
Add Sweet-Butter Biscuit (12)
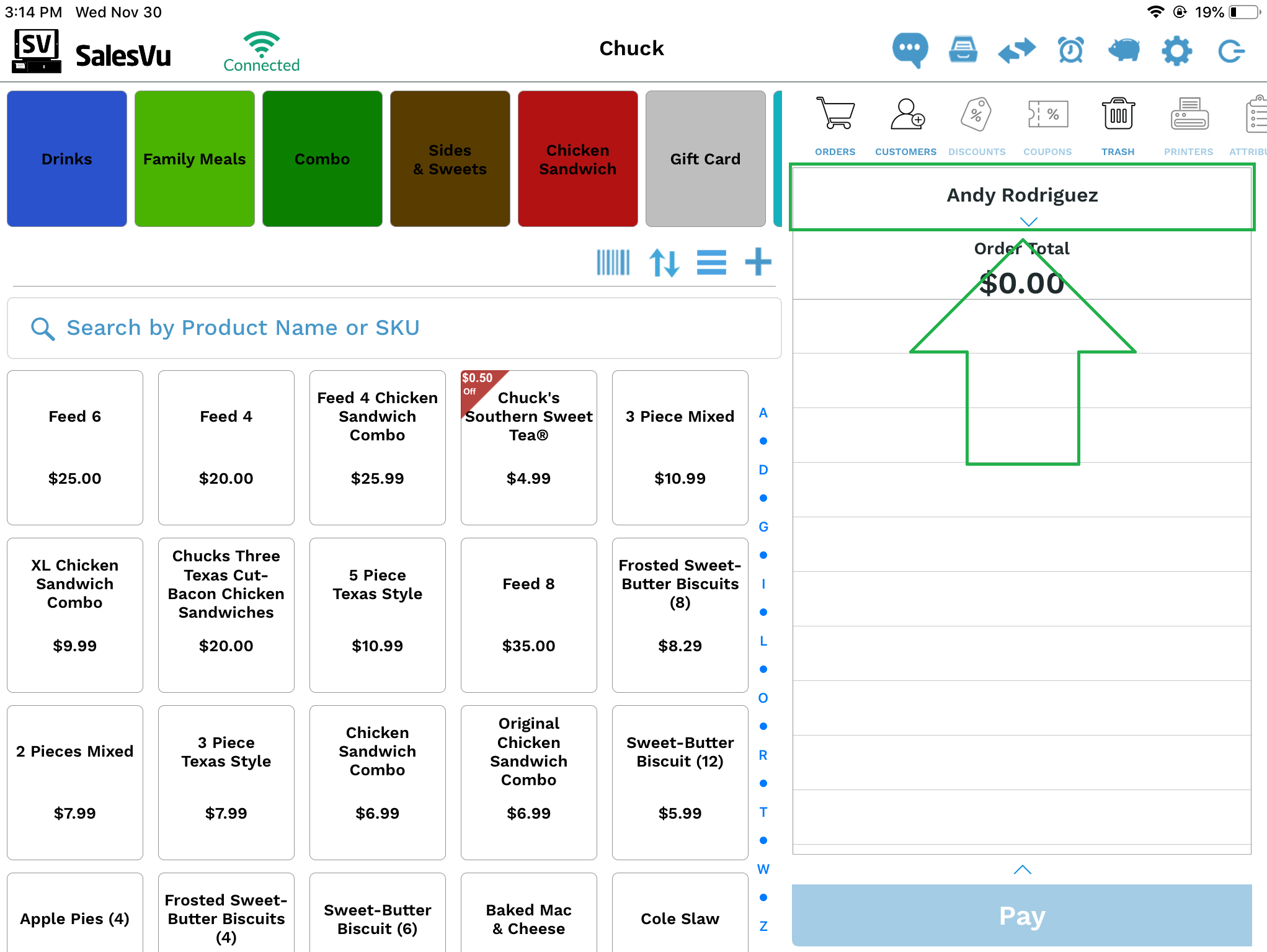(680, 783)
